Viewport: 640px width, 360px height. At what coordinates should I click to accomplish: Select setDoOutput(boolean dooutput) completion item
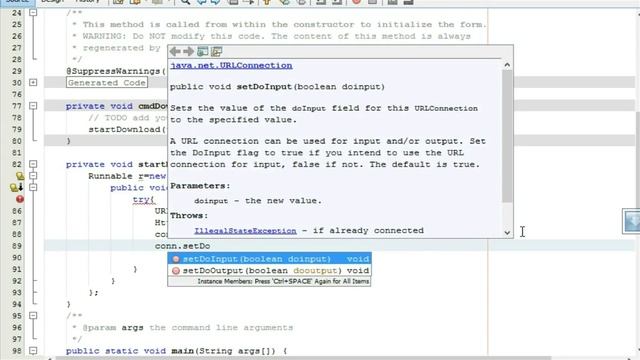click(x=269, y=271)
